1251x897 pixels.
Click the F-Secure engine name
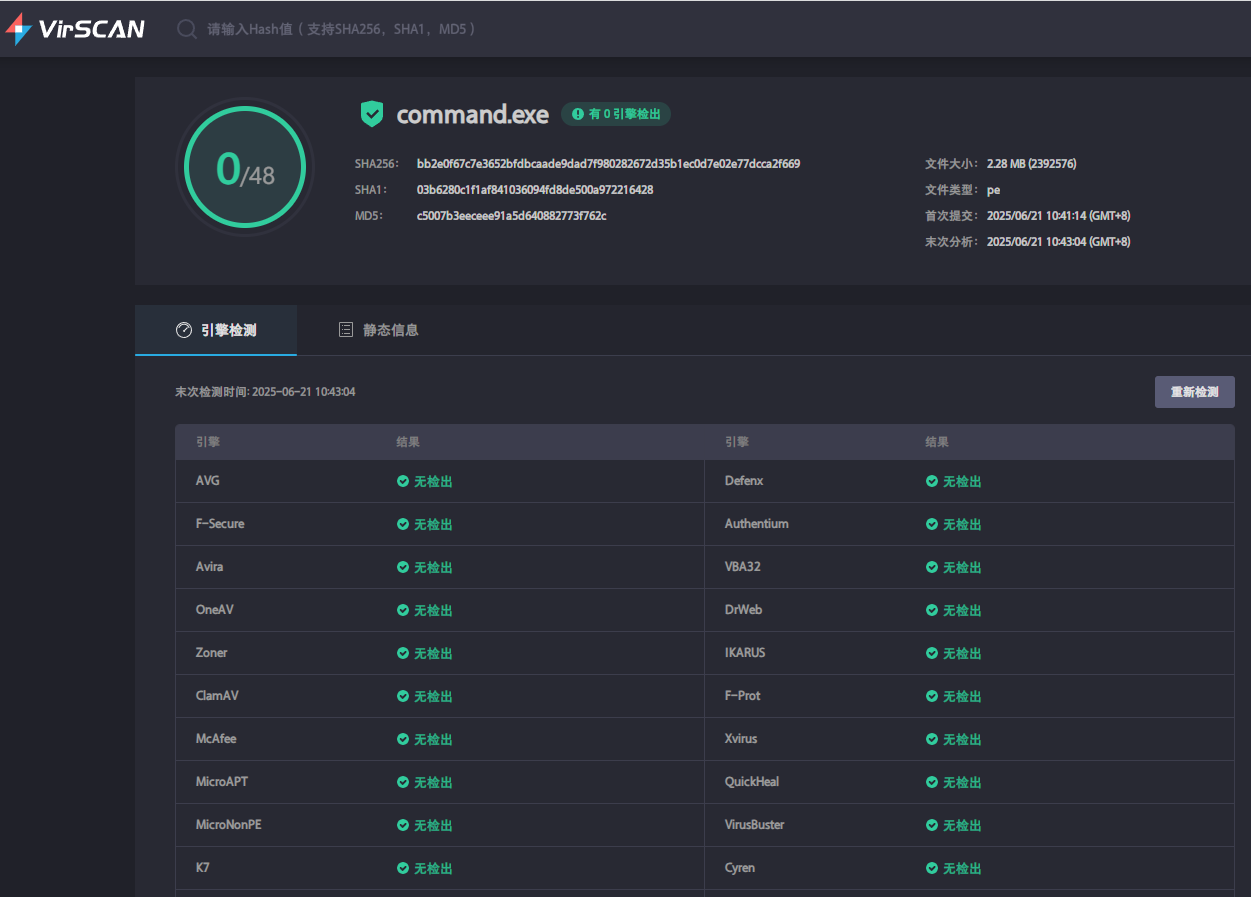click(x=220, y=524)
